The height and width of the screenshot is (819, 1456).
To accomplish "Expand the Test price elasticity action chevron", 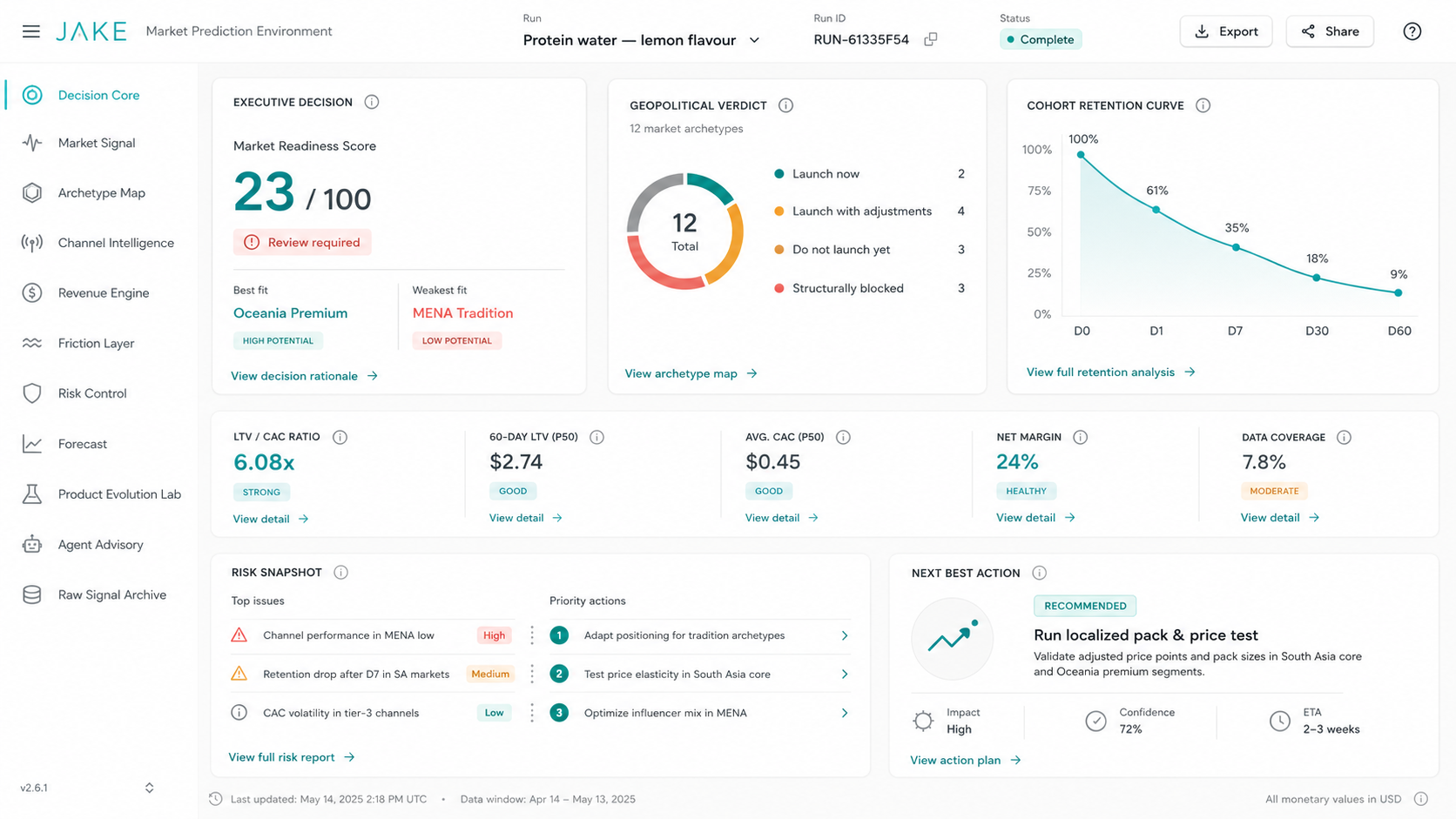I will 845,675.
